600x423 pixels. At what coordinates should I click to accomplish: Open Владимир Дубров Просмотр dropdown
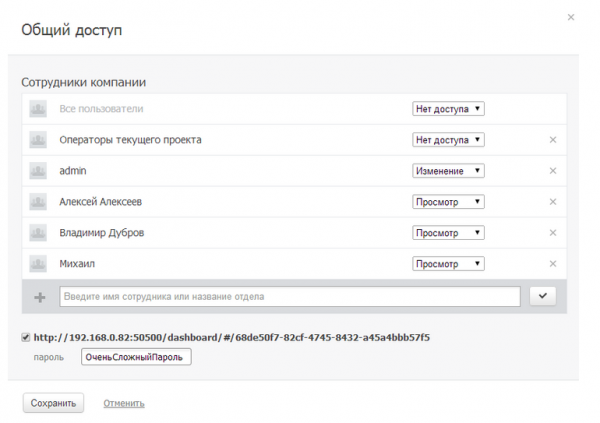(x=448, y=233)
